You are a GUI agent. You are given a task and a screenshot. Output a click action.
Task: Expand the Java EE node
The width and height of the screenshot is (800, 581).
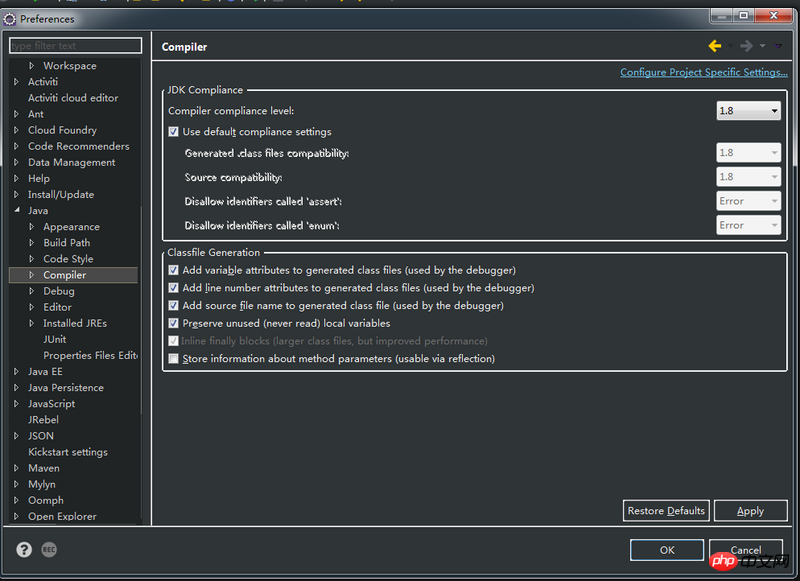[16, 371]
